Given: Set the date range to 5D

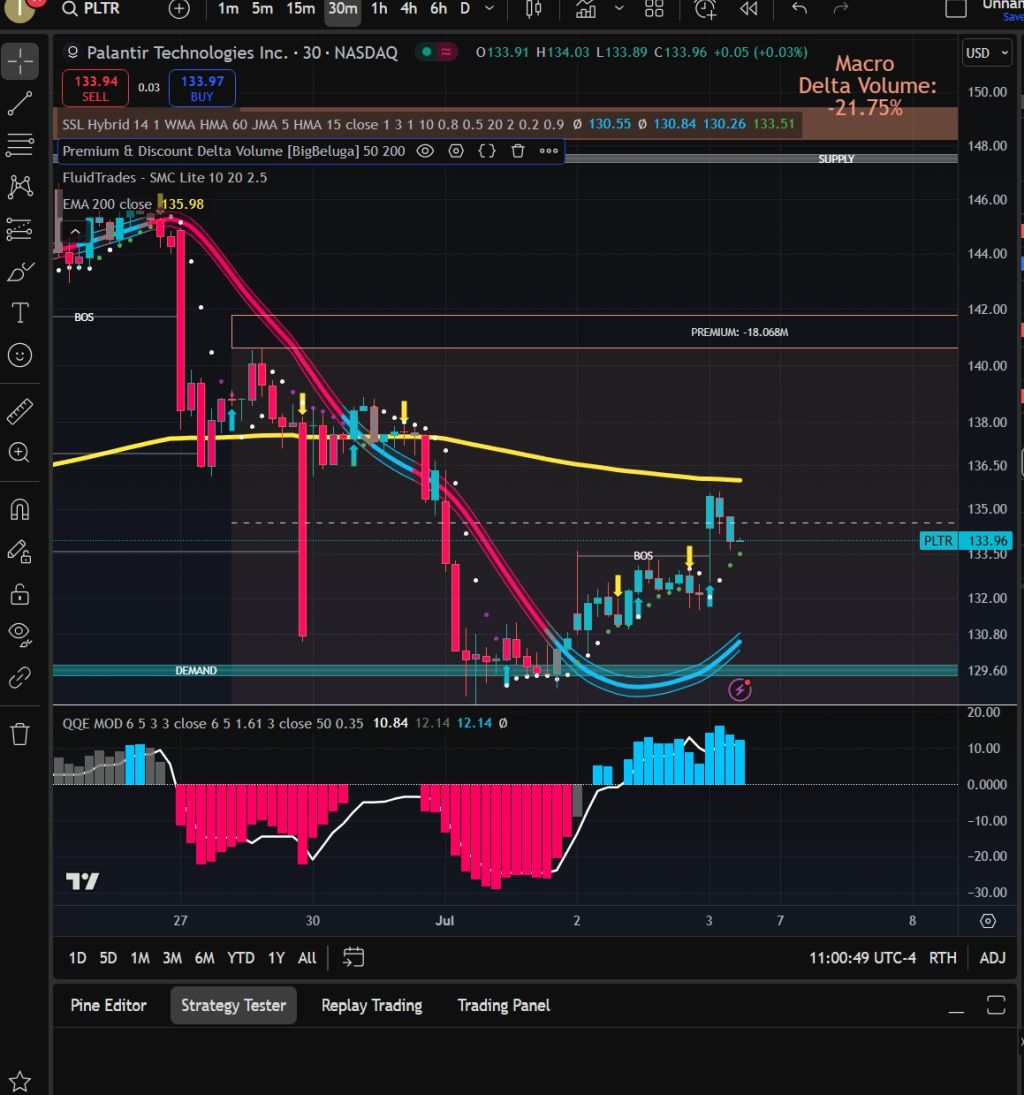Looking at the screenshot, I should tap(108, 957).
